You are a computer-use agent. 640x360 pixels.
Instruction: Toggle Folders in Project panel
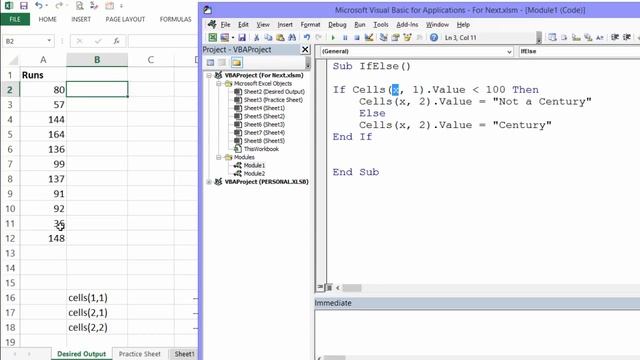point(236,62)
